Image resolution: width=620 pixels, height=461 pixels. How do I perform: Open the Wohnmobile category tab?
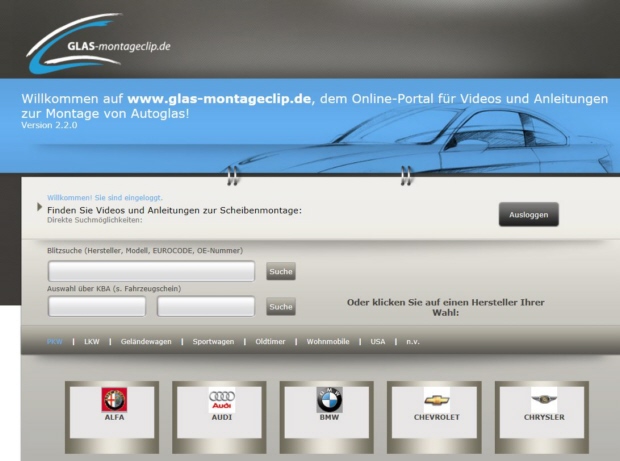[x=328, y=342]
